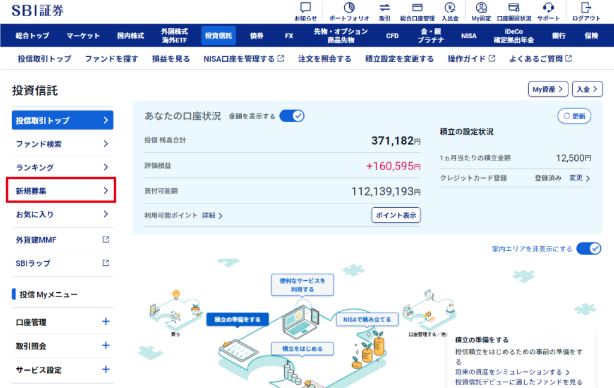Screen dimensions: 614x388
Task: Click 変更 next to クレジットカード登録
Action: pos(580,178)
